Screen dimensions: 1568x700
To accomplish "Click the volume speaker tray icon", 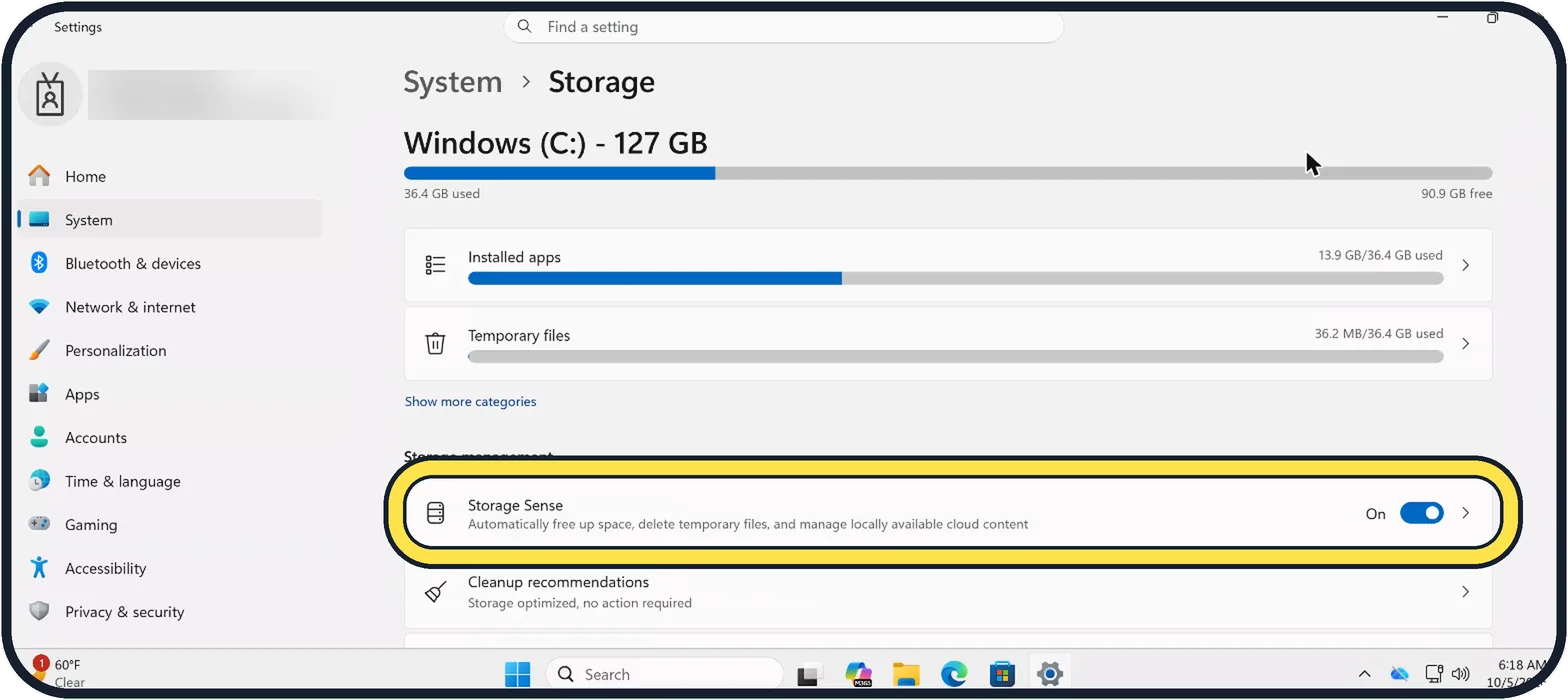I will (1461, 674).
